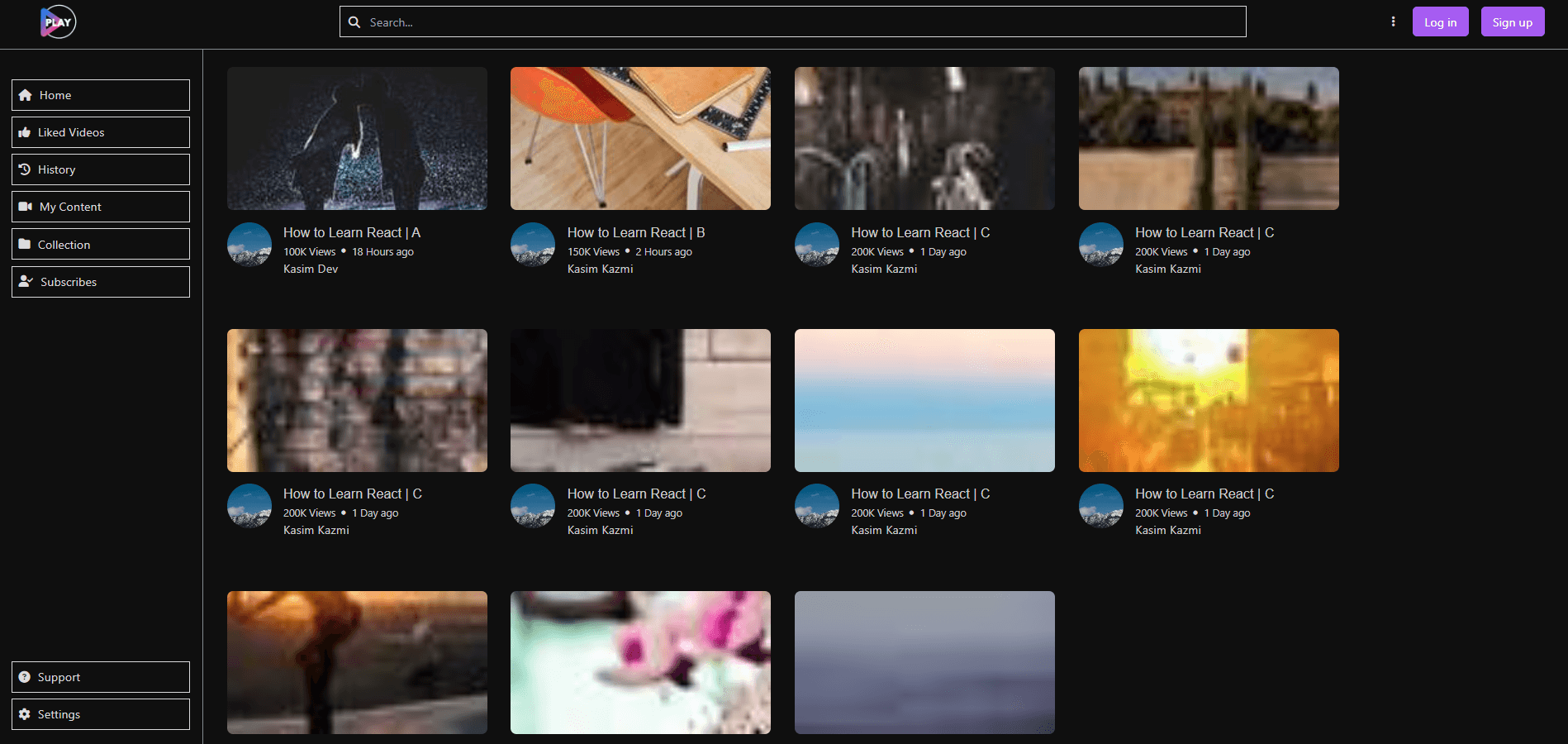The width and height of the screenshot is (1568, 744).
Task: Click the Subscribes person icon
Action: (x=26, y=281)
